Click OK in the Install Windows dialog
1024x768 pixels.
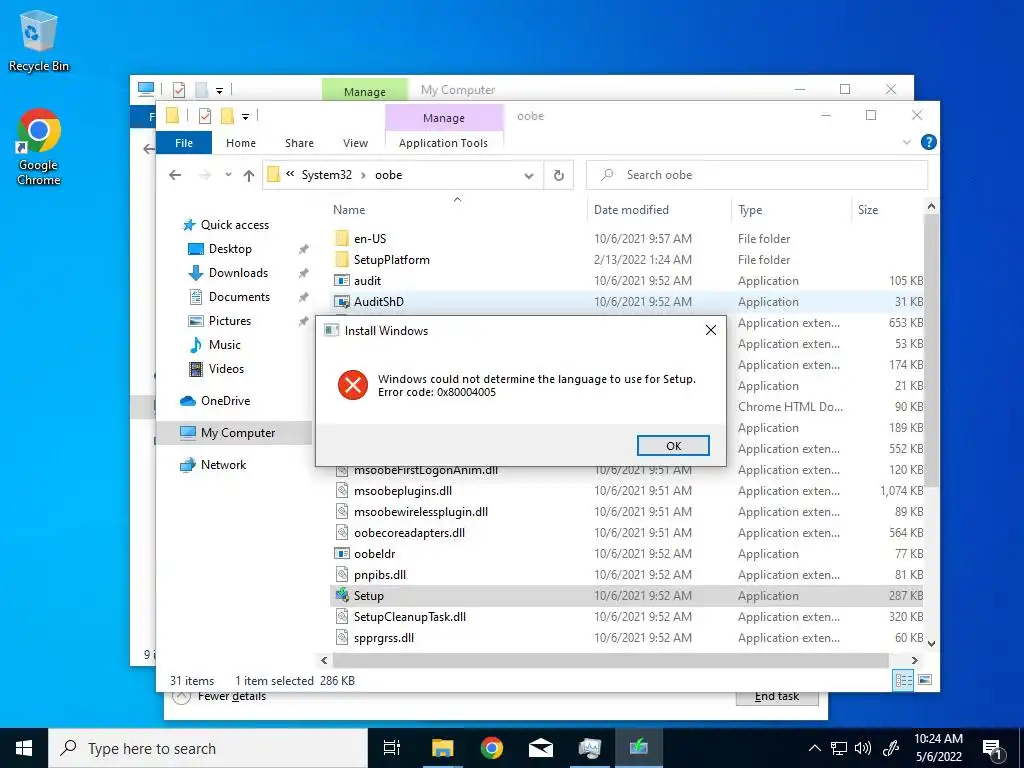(x=673, y=445)
